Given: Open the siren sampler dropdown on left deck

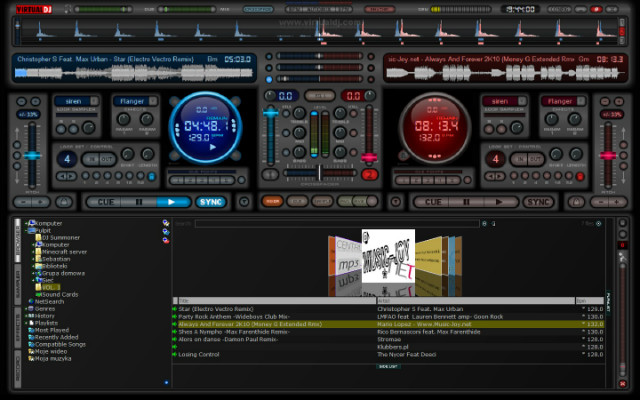Looking at the screenshot, I should (94, 101).
